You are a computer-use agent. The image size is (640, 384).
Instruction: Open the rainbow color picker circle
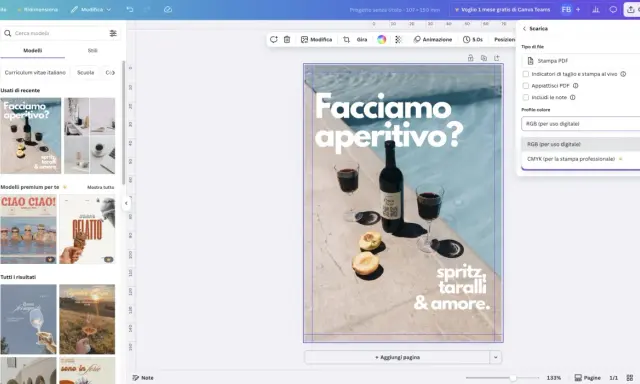pyautogui.click(x=382, y=40)
